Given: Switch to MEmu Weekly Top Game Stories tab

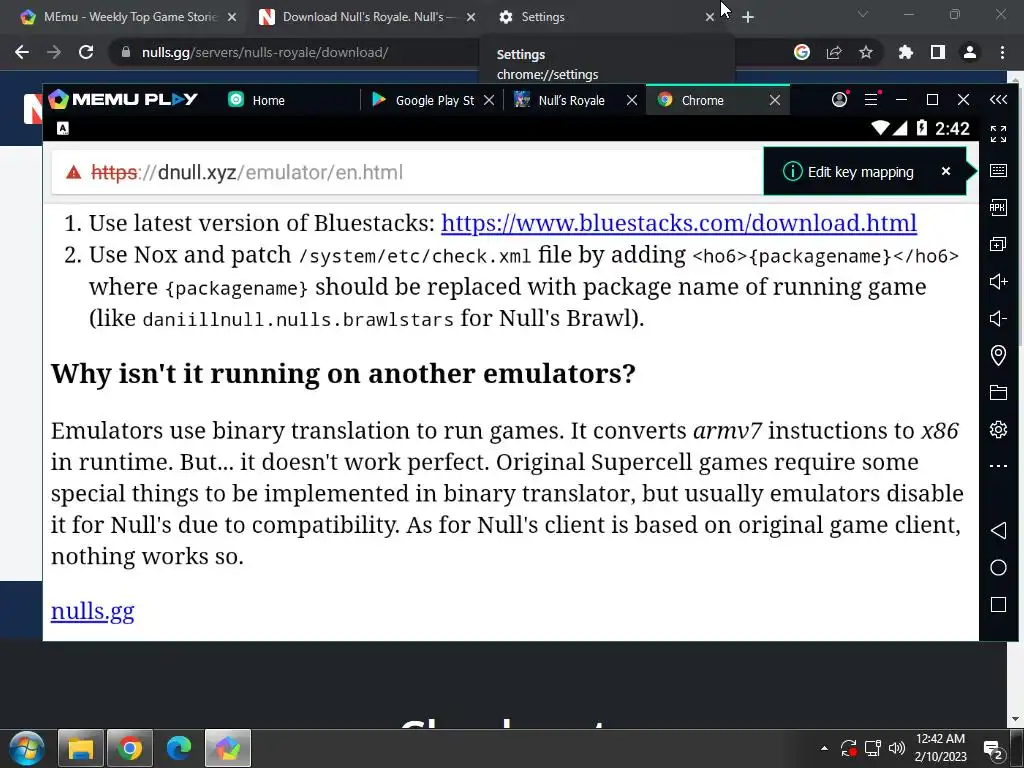Looking at the screenshot, I should click(x=129, y=17).
